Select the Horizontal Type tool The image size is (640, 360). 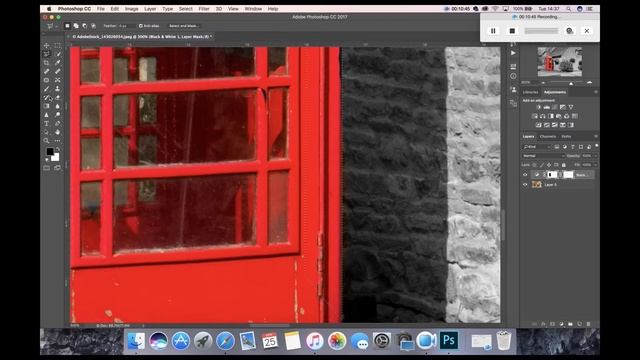pyautogui.click(x=47, y=124)
